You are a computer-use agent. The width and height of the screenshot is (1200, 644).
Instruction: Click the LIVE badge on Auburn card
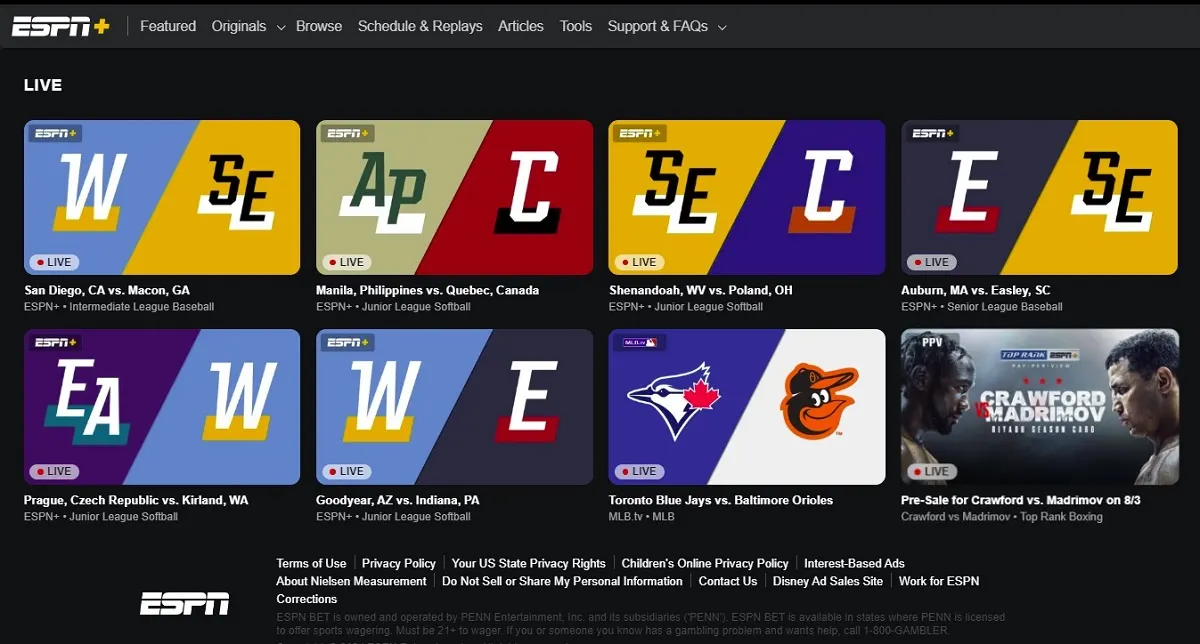click(932, 262)
